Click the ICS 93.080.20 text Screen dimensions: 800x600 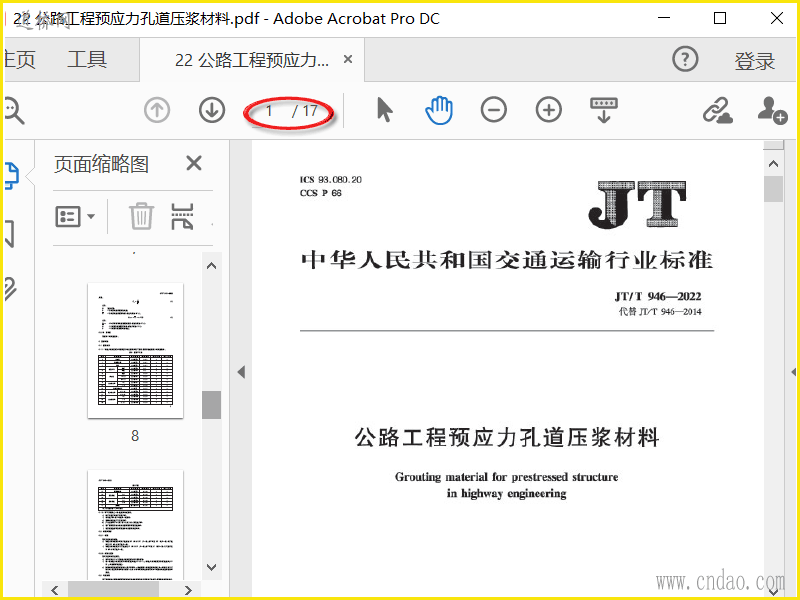tap(331, 180)
